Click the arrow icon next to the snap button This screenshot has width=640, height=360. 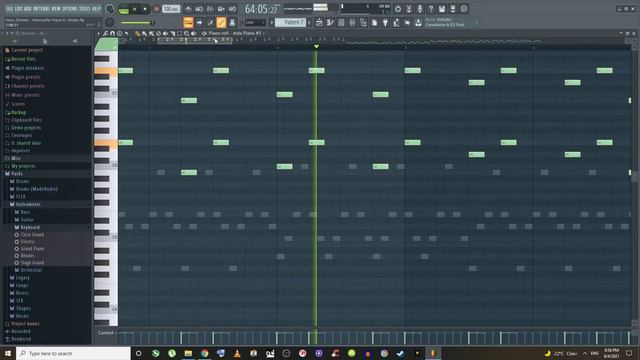point(199,22)
